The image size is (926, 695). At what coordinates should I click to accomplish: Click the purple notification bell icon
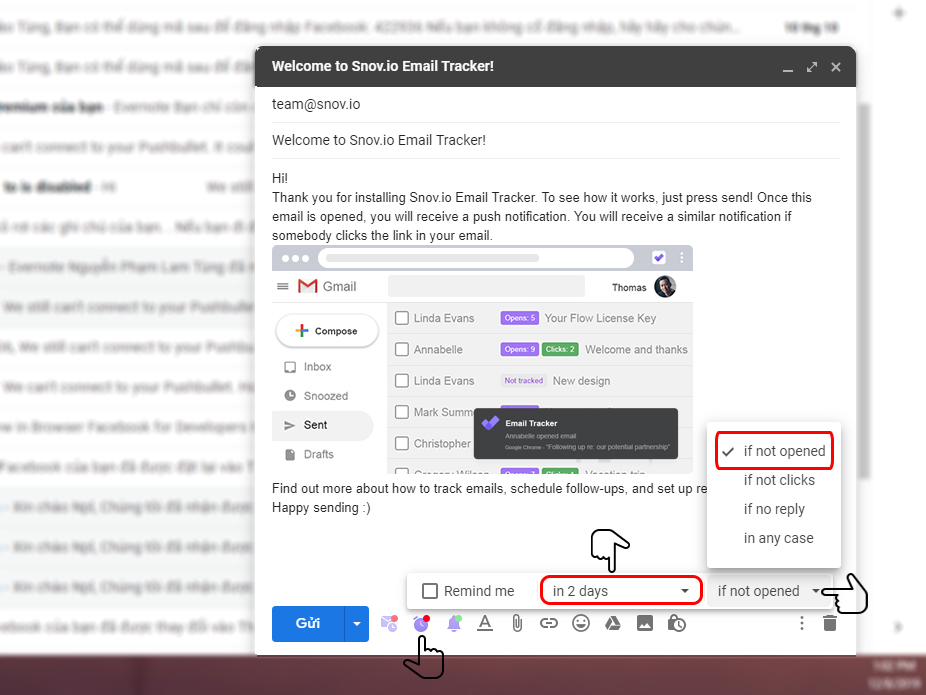(x=454, y=623)
